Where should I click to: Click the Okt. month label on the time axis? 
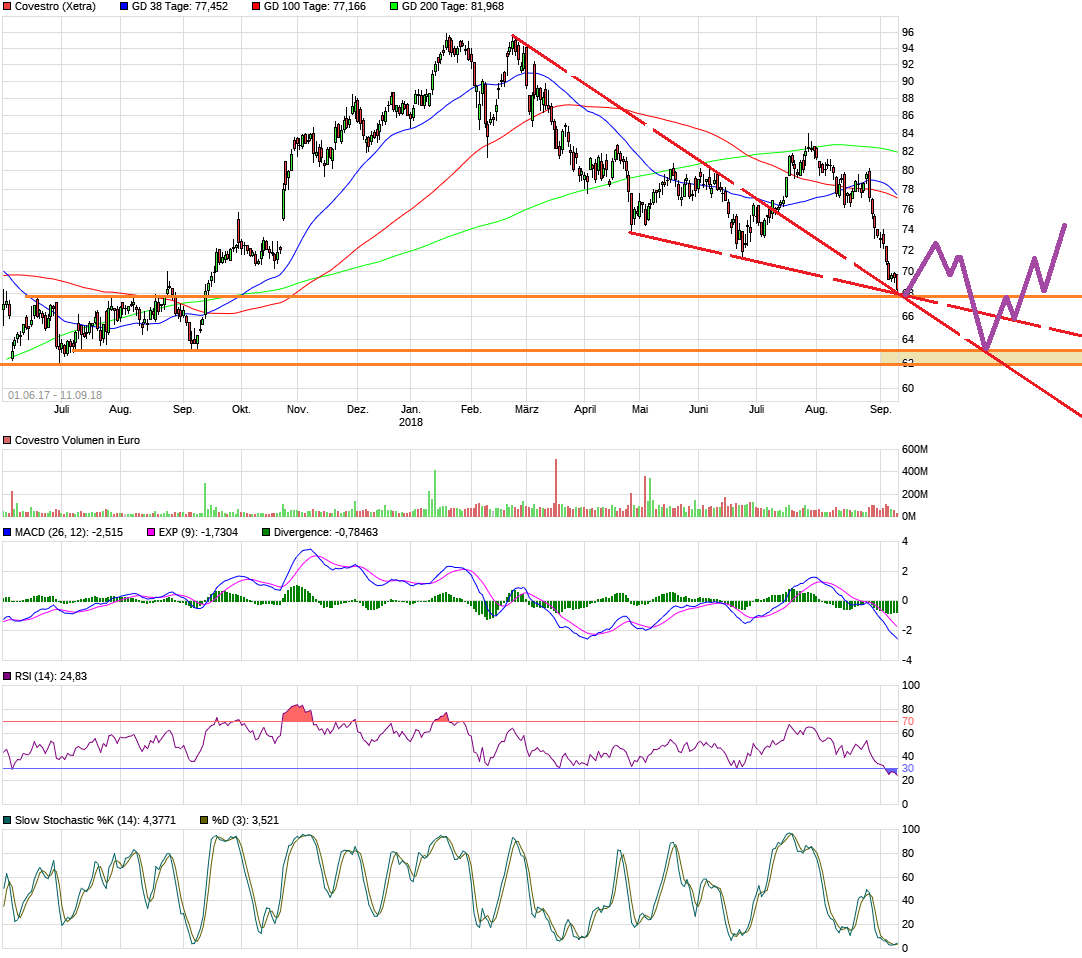pyautogui.click(x=241, y=409)
